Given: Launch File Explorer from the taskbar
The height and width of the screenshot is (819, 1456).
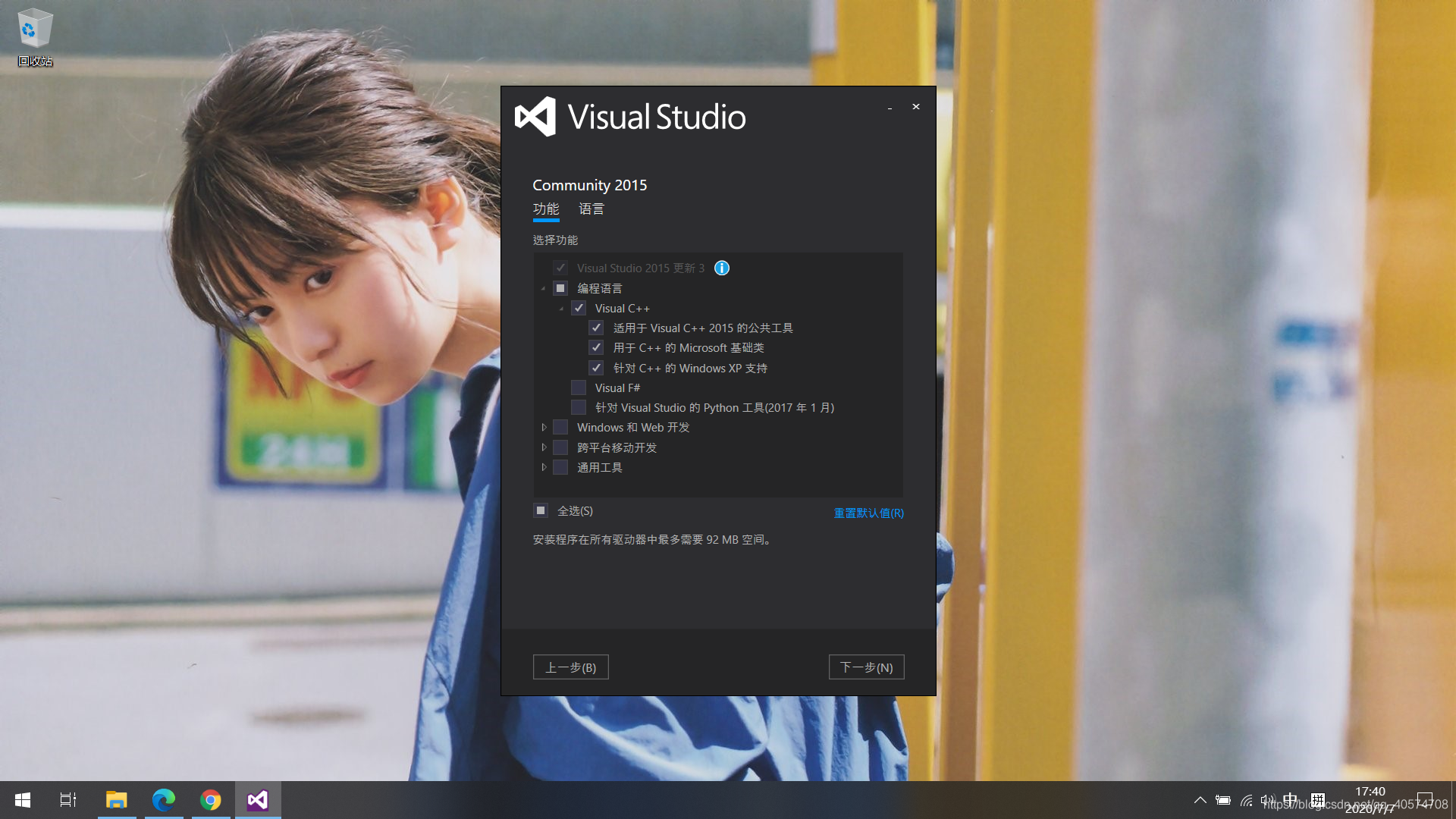Looking at the screenshot, I should pos(116,800).
